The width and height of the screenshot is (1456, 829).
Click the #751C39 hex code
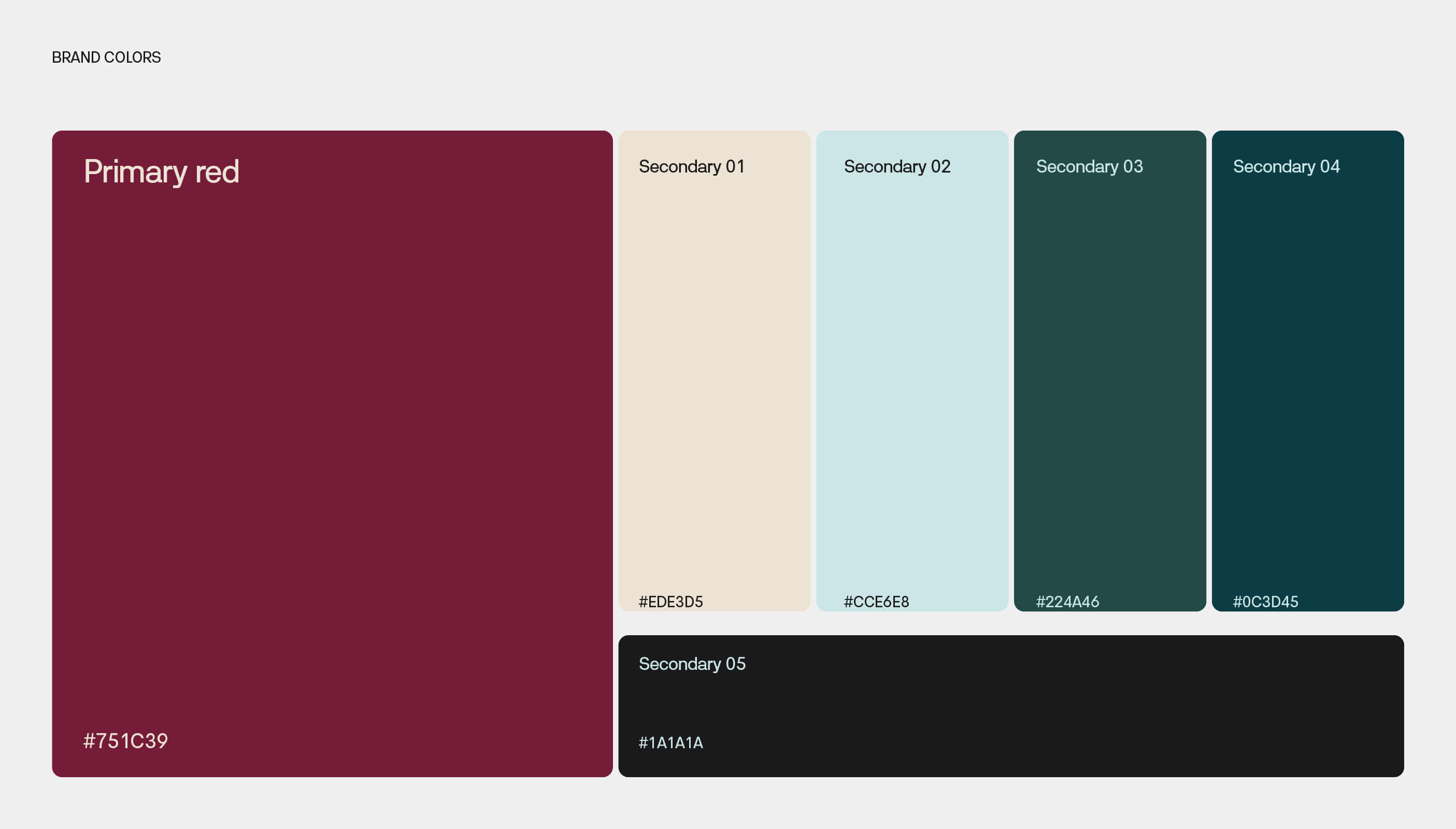[126, 741]
